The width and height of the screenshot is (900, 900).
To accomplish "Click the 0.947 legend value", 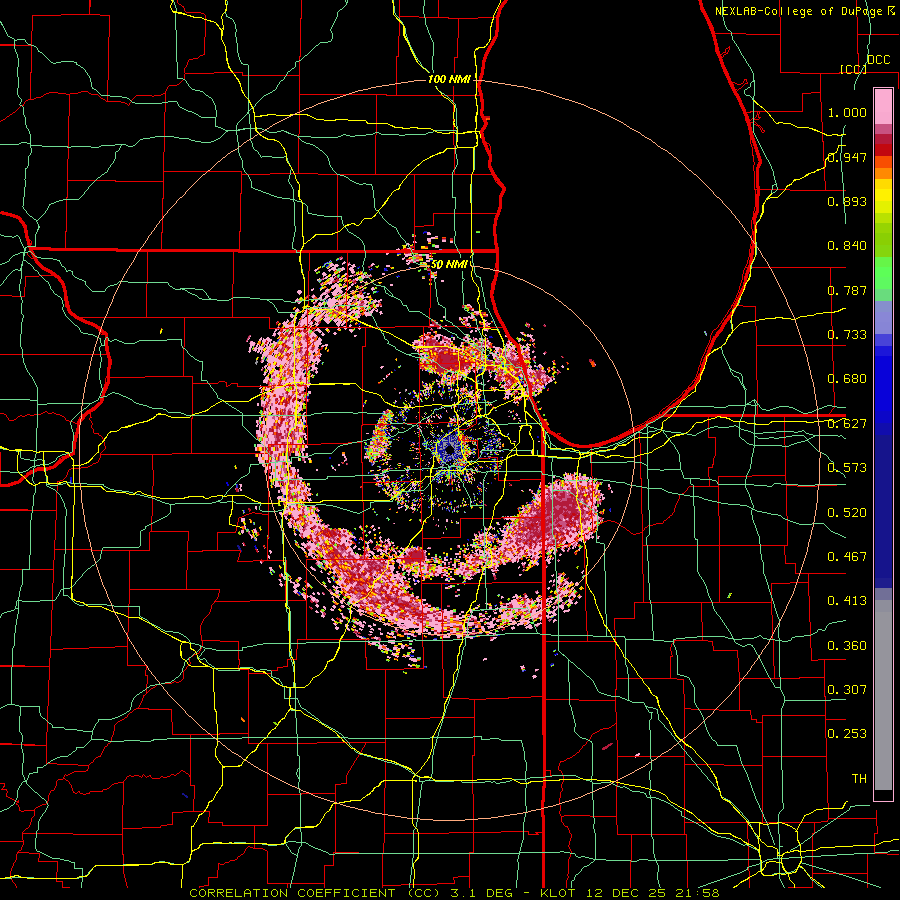I will pos(847,157).
